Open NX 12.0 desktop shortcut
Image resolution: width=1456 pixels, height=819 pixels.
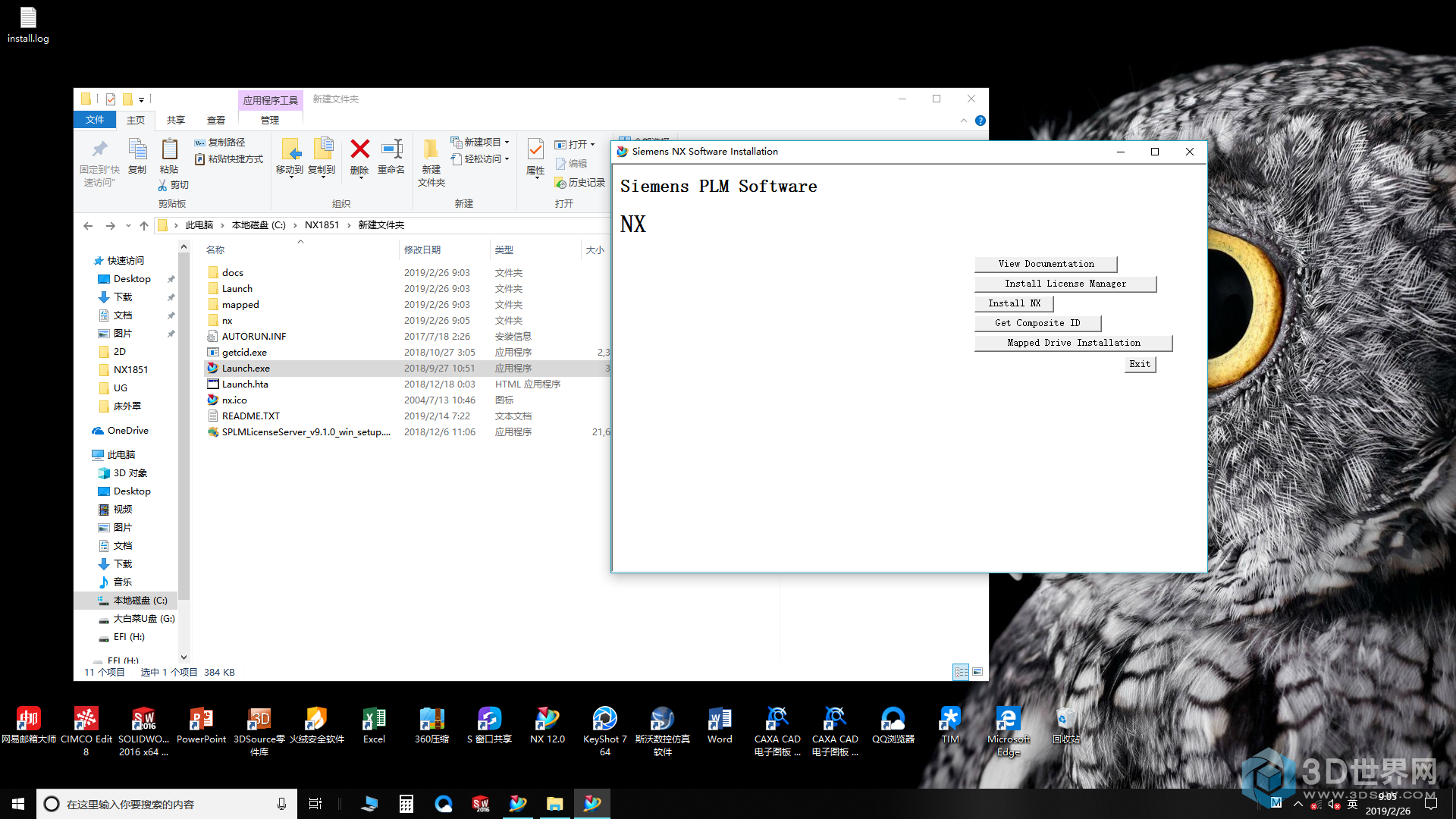pyautogui.click(x=547, y=726)
